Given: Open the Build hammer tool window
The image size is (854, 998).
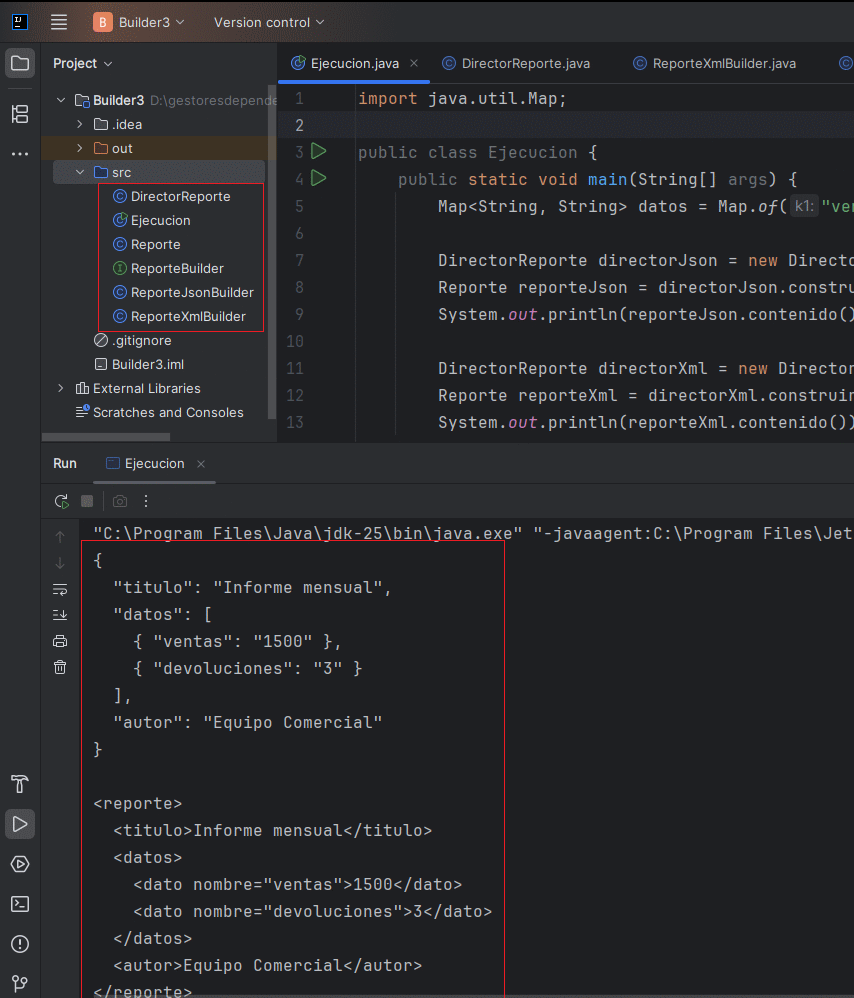Looking at the screenshot, I should tap(20, 784).
